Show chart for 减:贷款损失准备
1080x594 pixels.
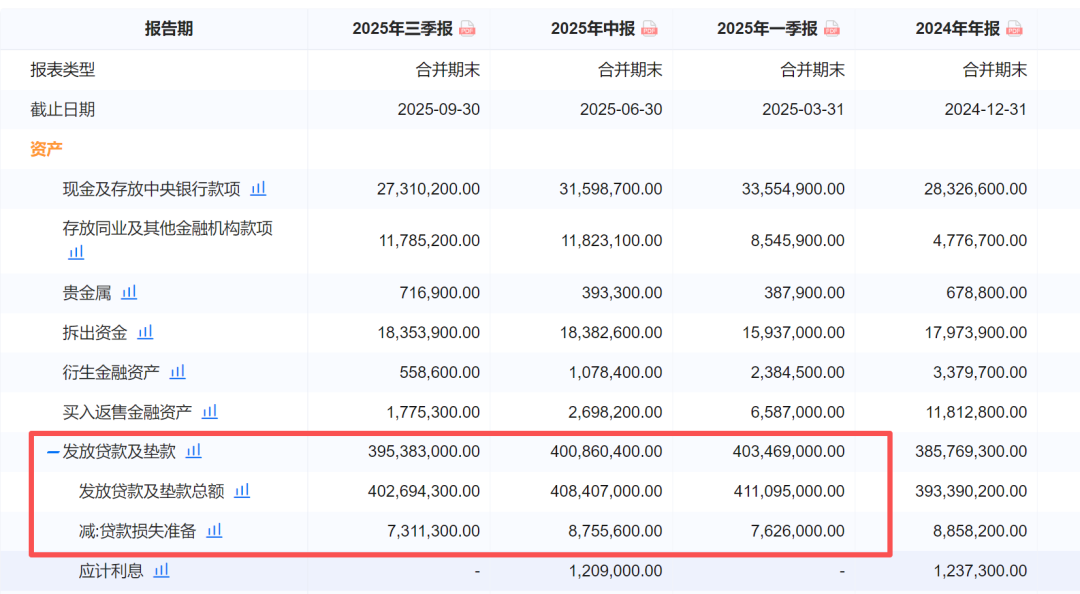pyautogui.click(x=214, y=530)
